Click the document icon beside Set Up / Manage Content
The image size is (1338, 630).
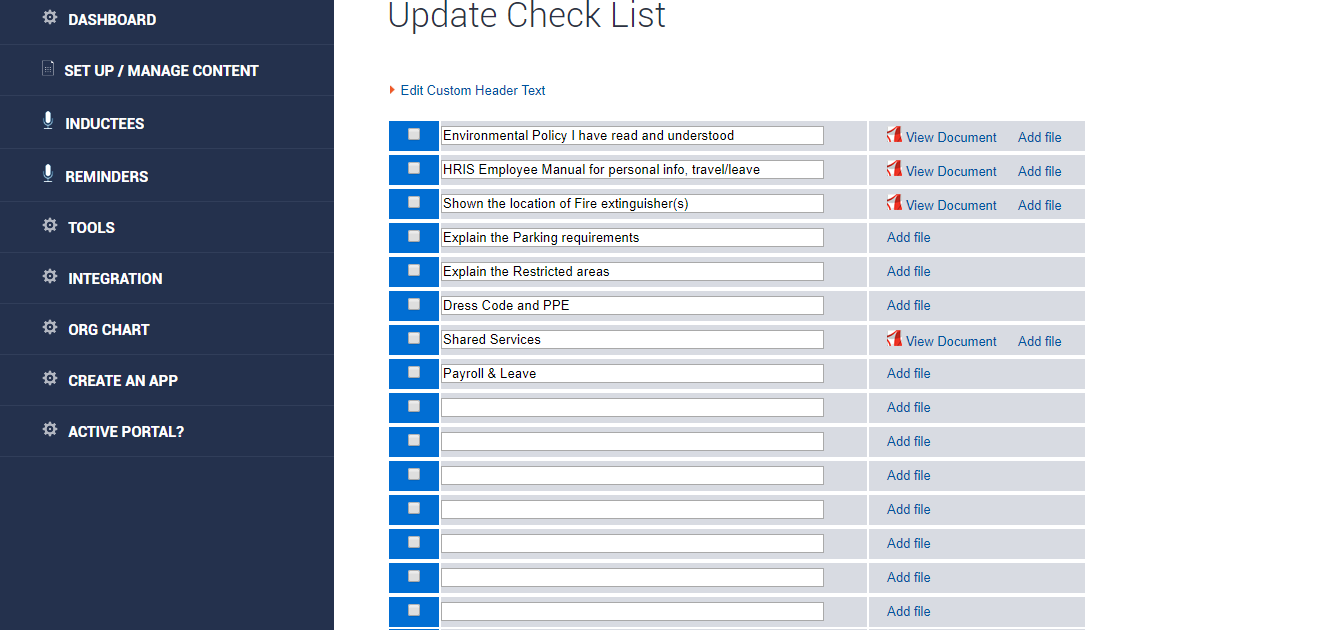[x=48, y=69]
